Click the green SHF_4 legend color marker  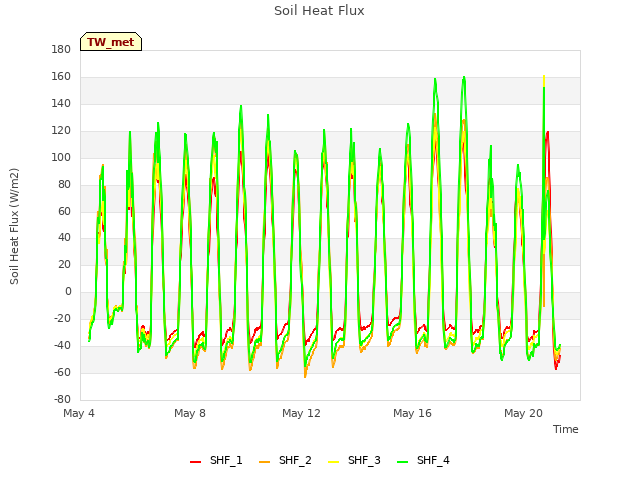point(402,462)
